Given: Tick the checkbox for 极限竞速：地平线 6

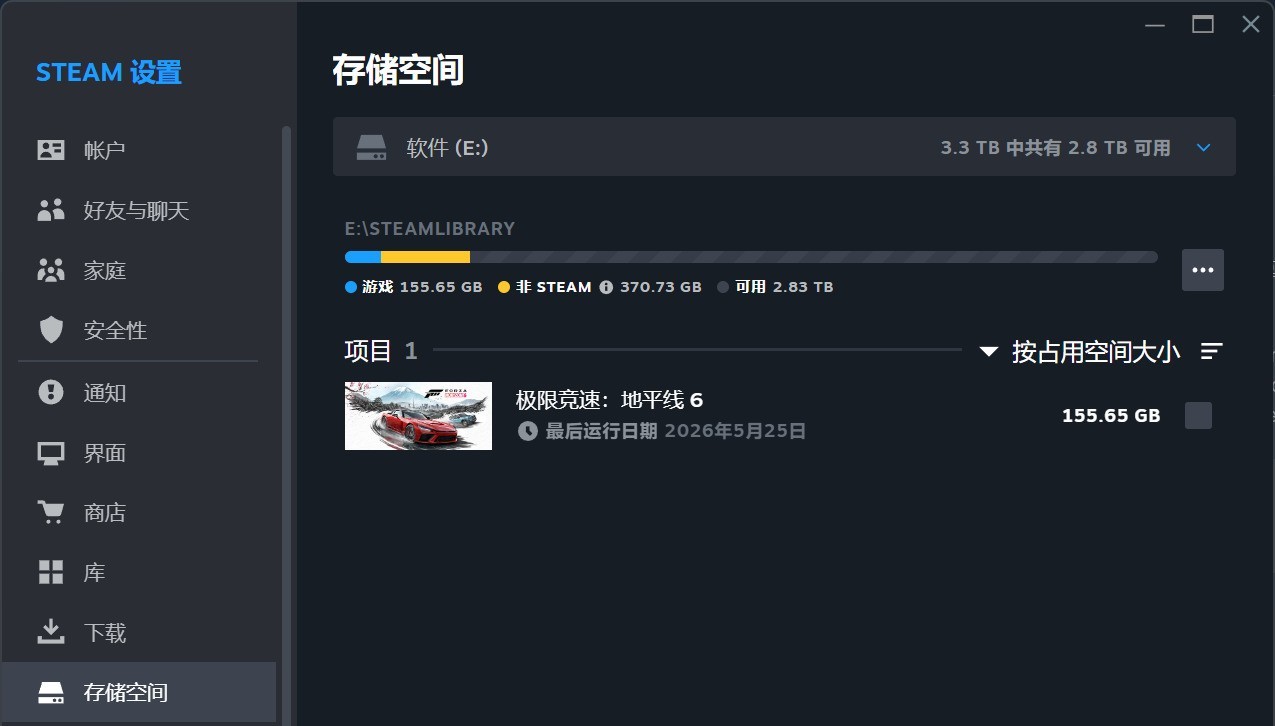Looking at the screenshot, I should tap(1198, 415).
